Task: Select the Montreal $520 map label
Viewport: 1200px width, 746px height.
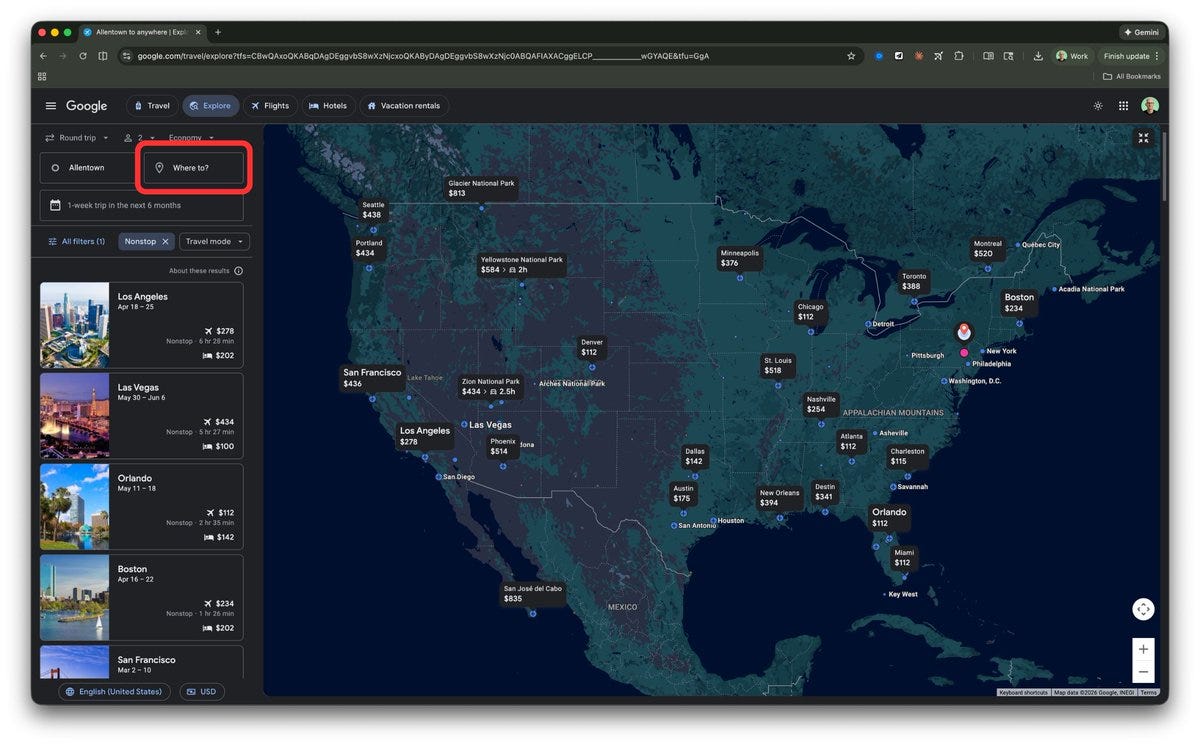Action: (x=988, y=249)
